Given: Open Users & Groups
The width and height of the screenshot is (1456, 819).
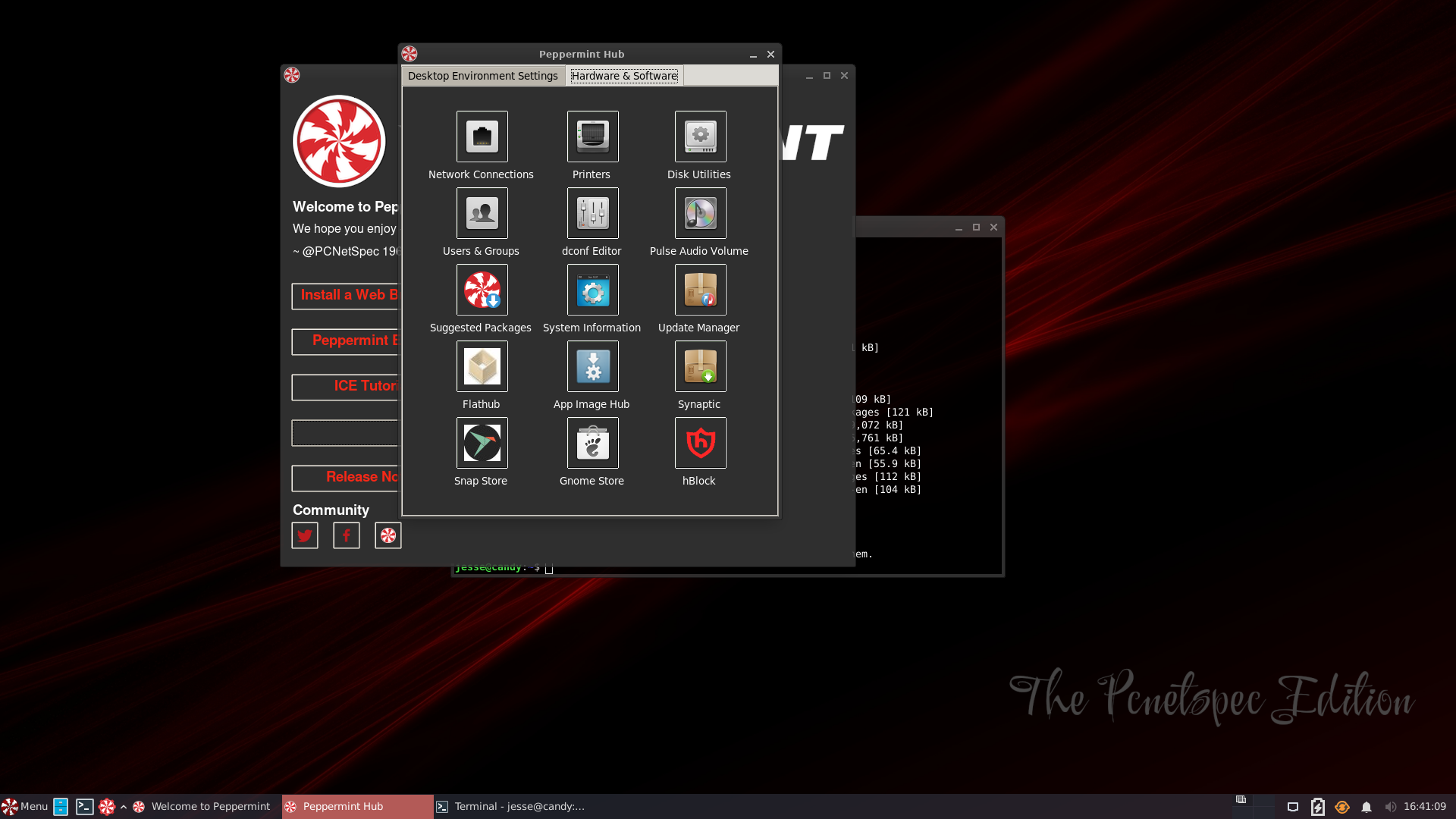Looking at the screenshot, I should [482, 213].
